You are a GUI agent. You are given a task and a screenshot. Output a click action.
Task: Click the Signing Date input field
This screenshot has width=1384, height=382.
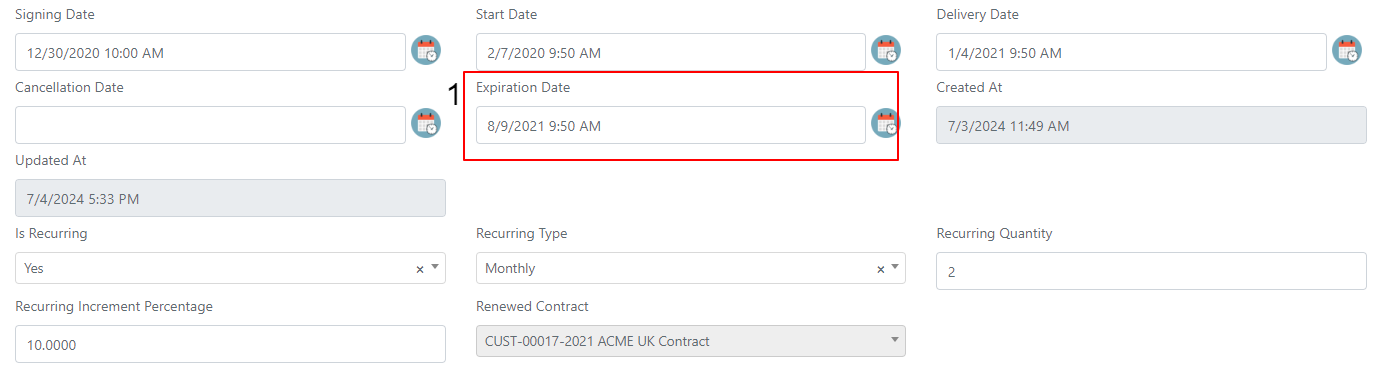(x=211, y=52)
